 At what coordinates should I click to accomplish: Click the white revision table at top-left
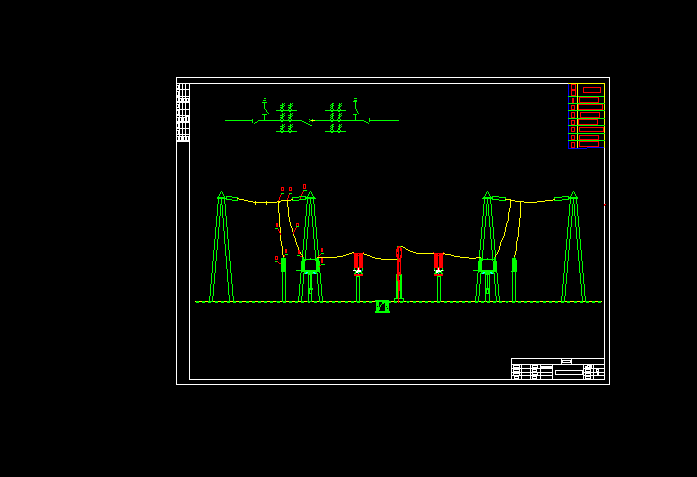tap(183, 112)
